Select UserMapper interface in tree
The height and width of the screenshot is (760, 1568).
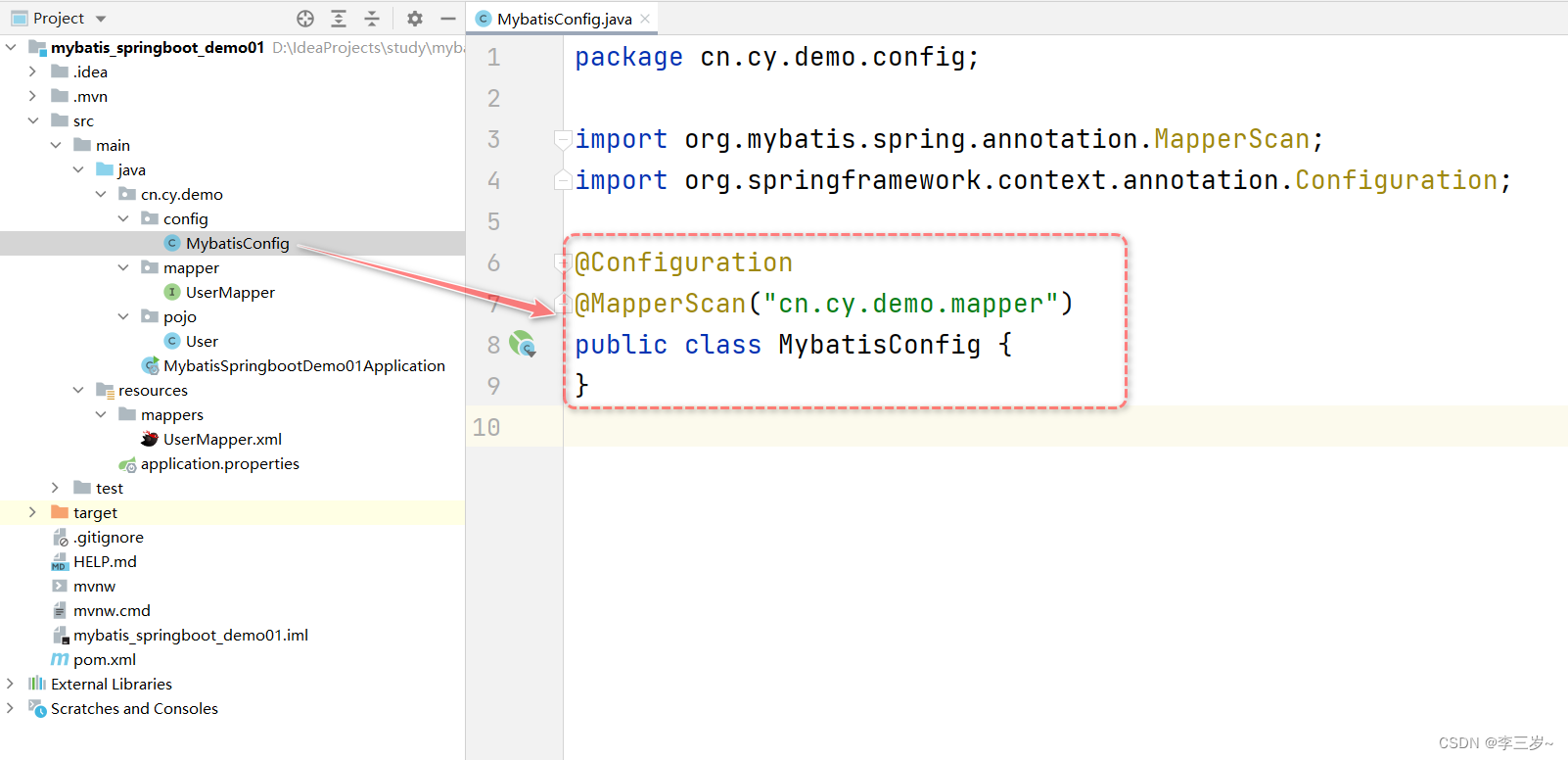(x=230, y=292)
